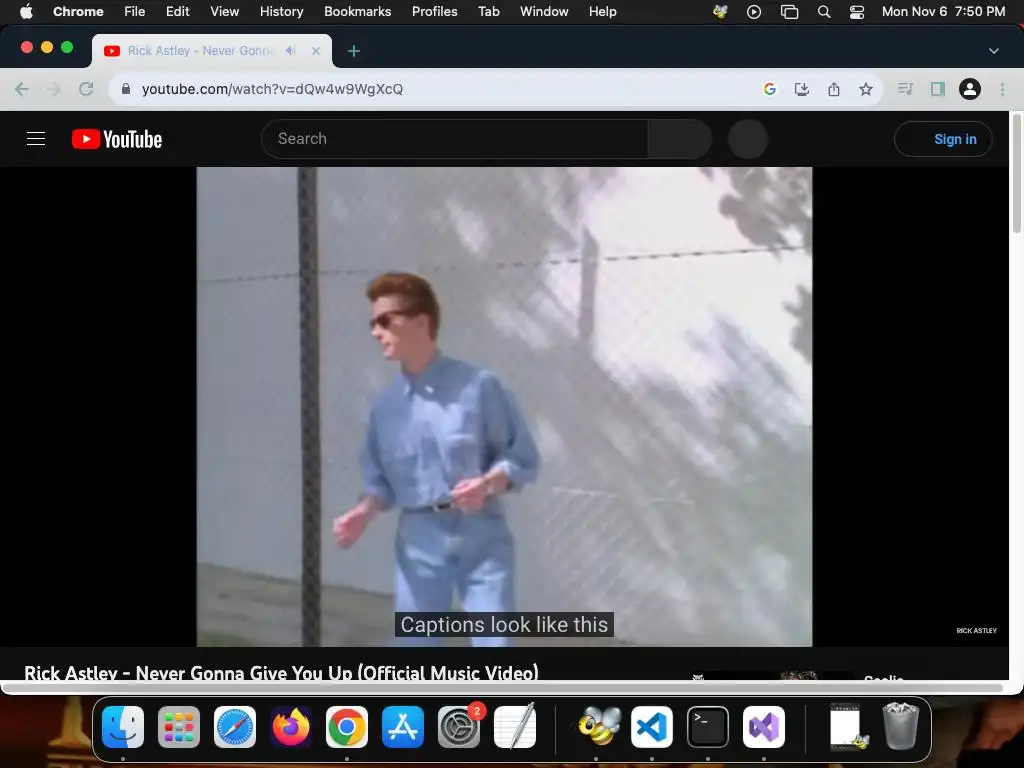1024x768 pixels.
Task: Click the Stage Manager menu bar icon
Action: [790, 12]
